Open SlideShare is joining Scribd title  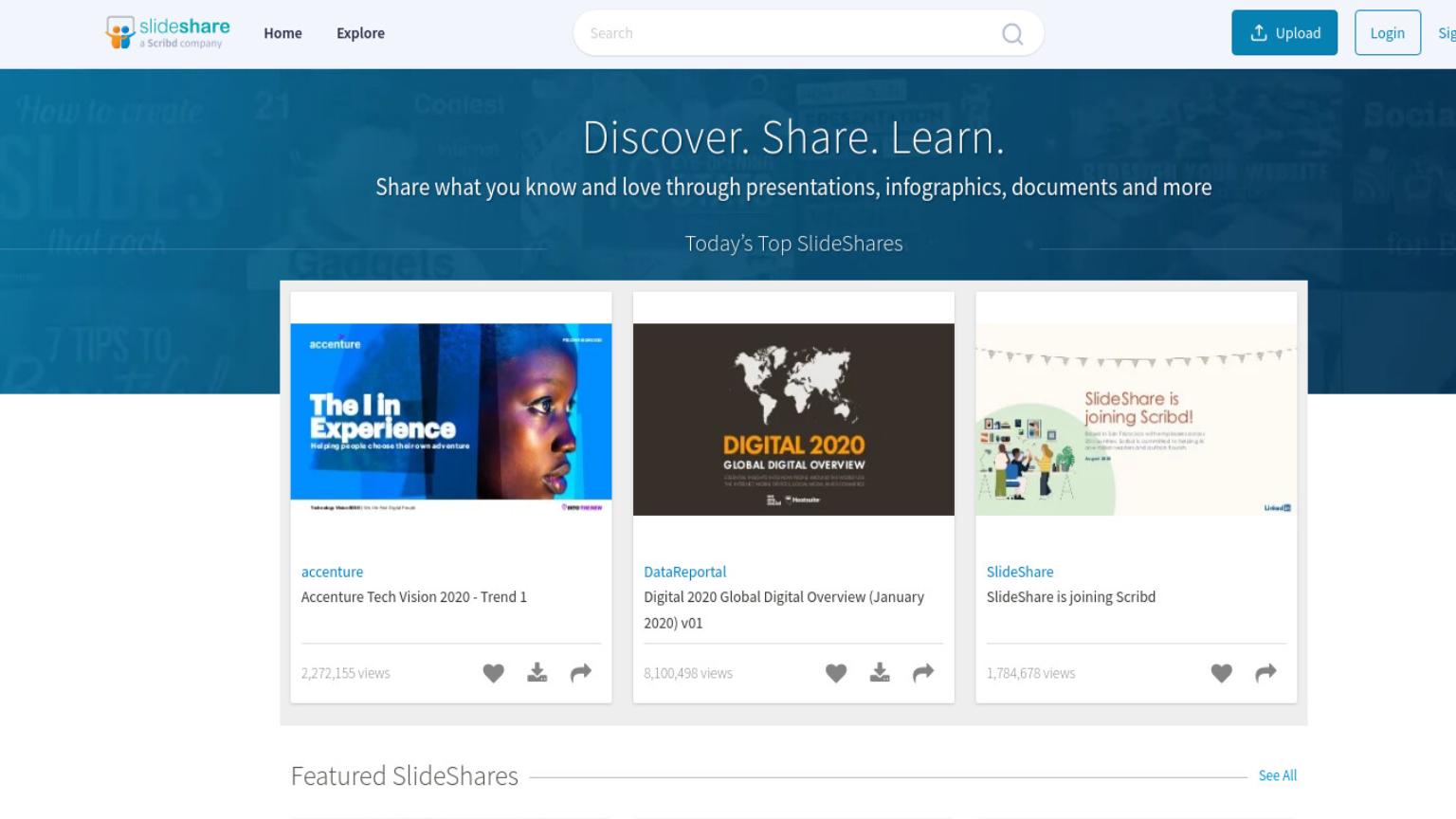1071,597
